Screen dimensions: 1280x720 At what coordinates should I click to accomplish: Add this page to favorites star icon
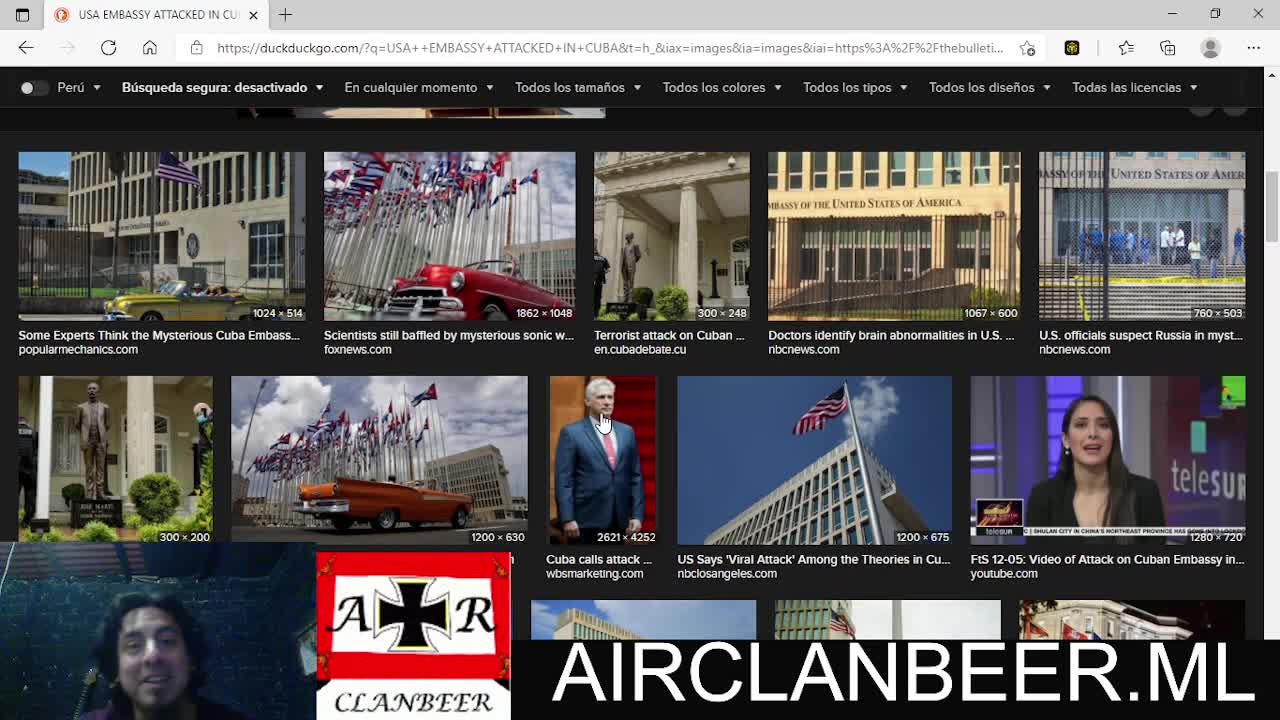tap(1027, 48)
